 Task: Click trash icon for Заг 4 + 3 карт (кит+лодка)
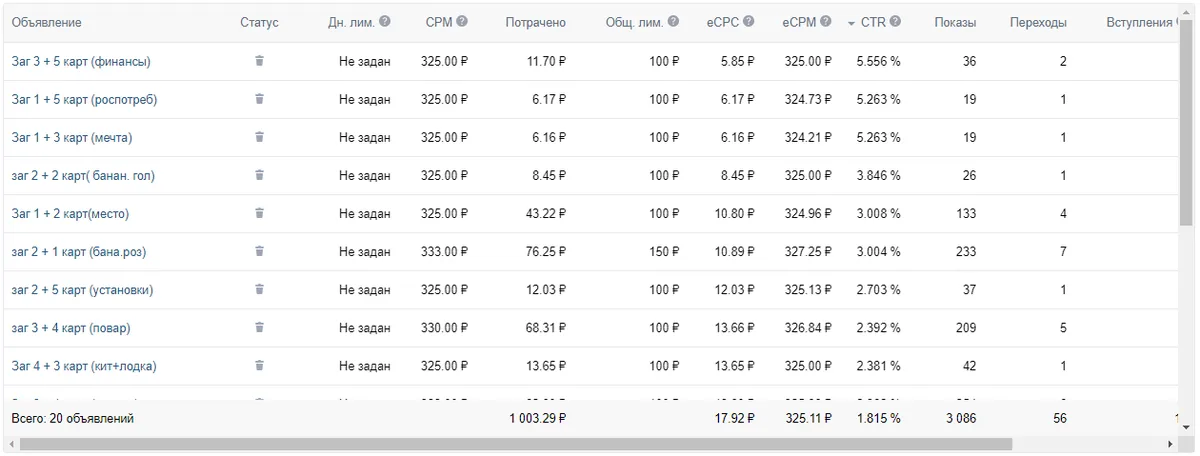259,365
